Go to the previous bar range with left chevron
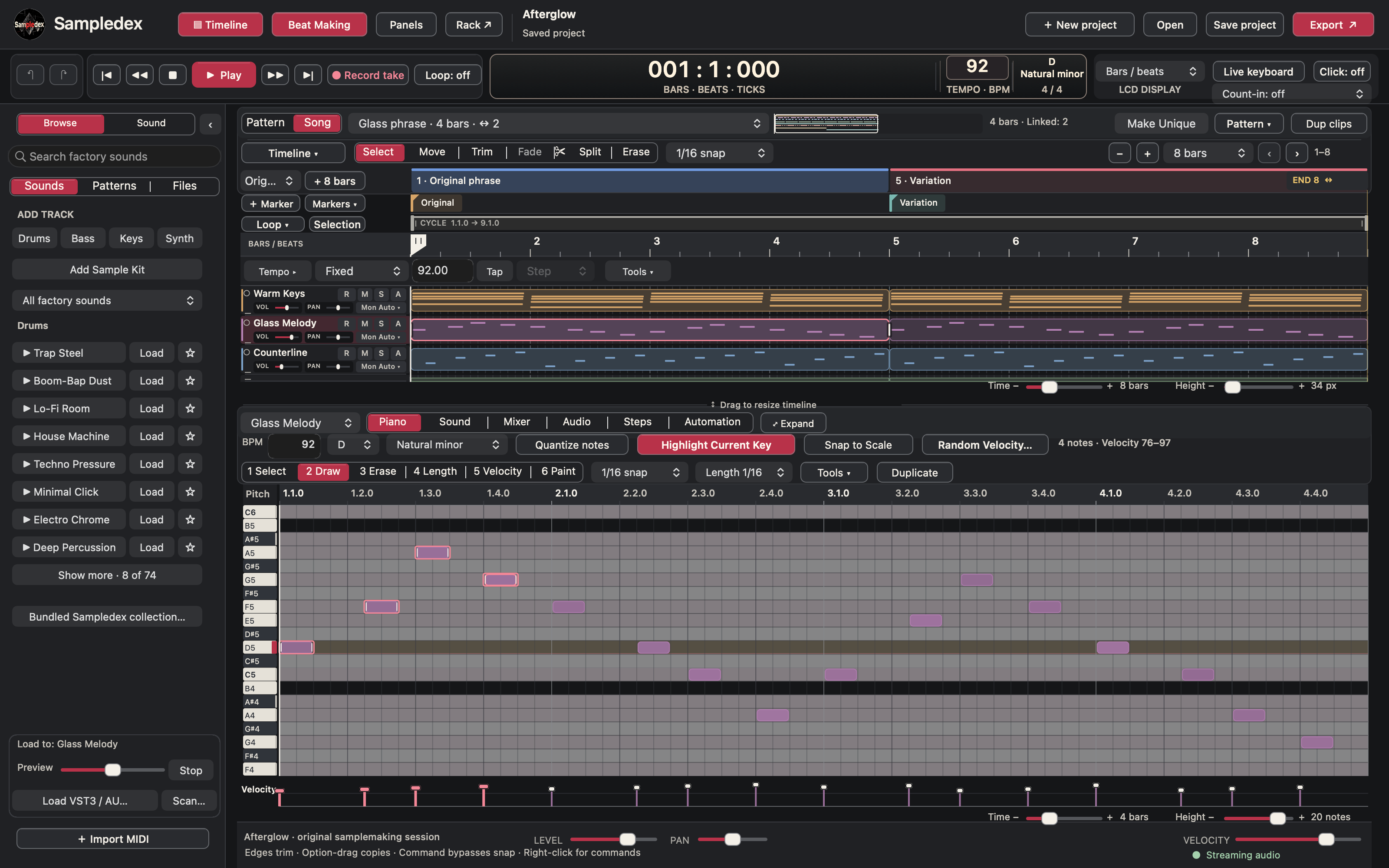Screen dimensions: 1389x868 point(1269,153)
